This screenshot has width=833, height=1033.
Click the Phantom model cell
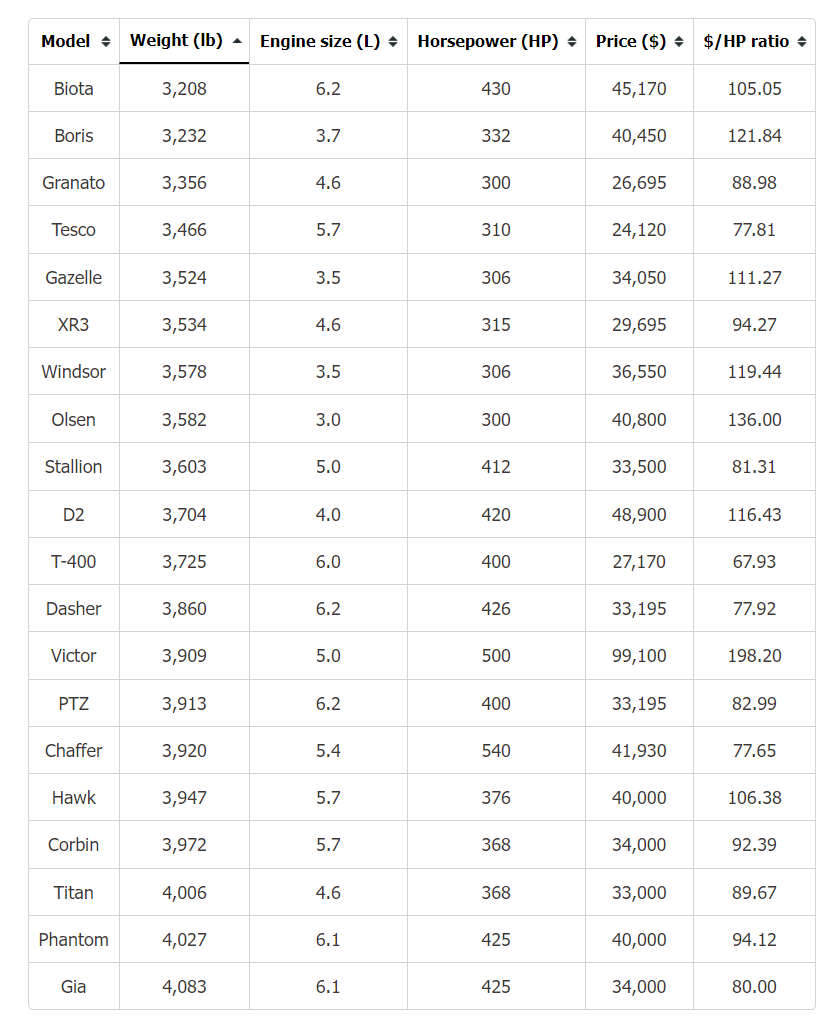click(74, 939)
